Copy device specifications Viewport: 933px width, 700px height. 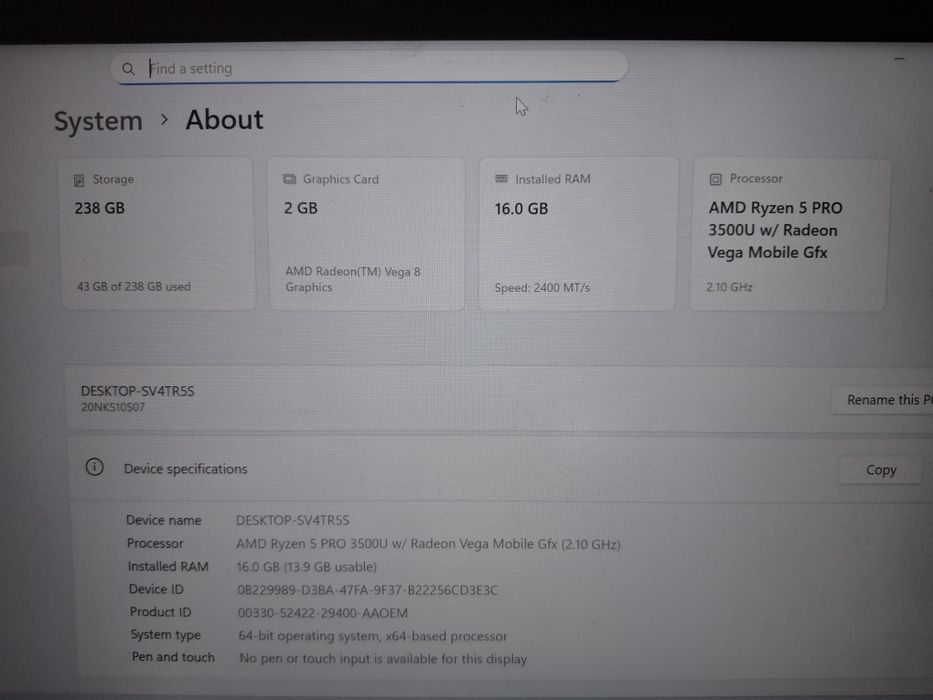[x=881, y=470]
